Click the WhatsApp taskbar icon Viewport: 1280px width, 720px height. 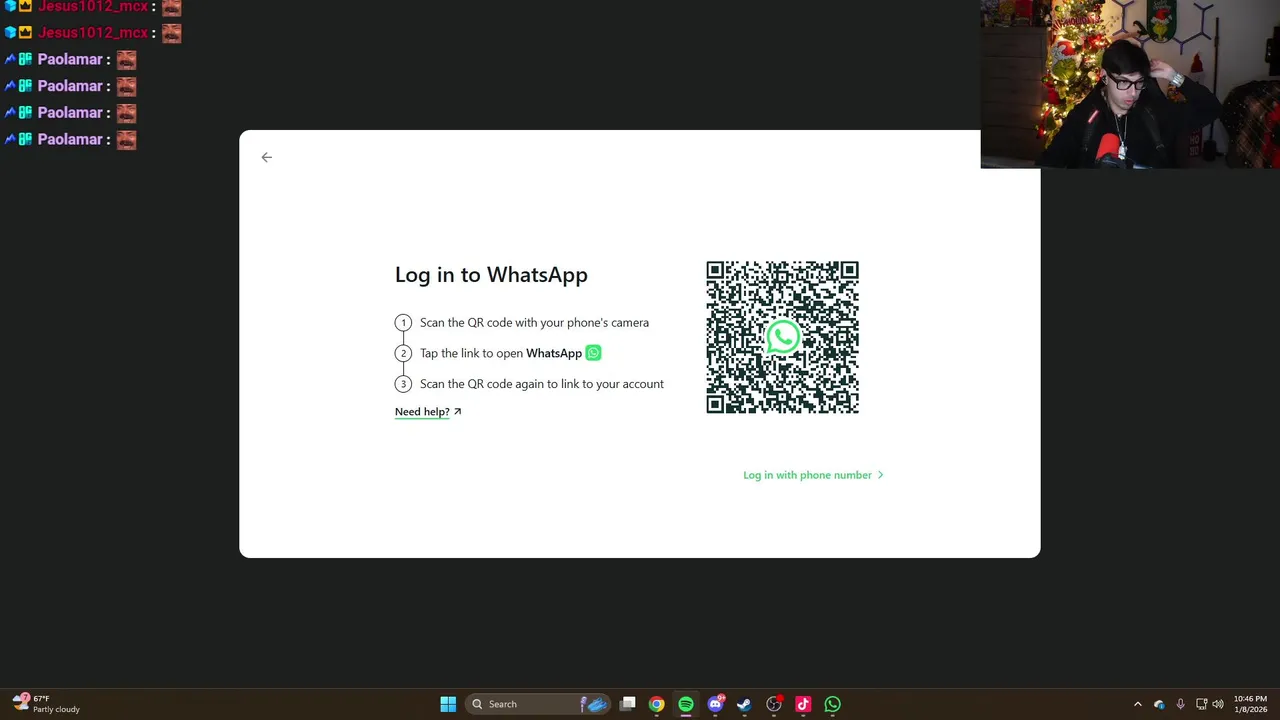[832, 704]
